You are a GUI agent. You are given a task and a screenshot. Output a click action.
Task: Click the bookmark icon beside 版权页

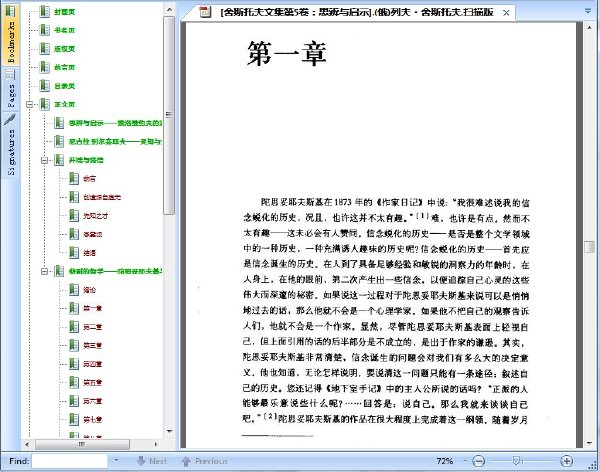(45, 49)
